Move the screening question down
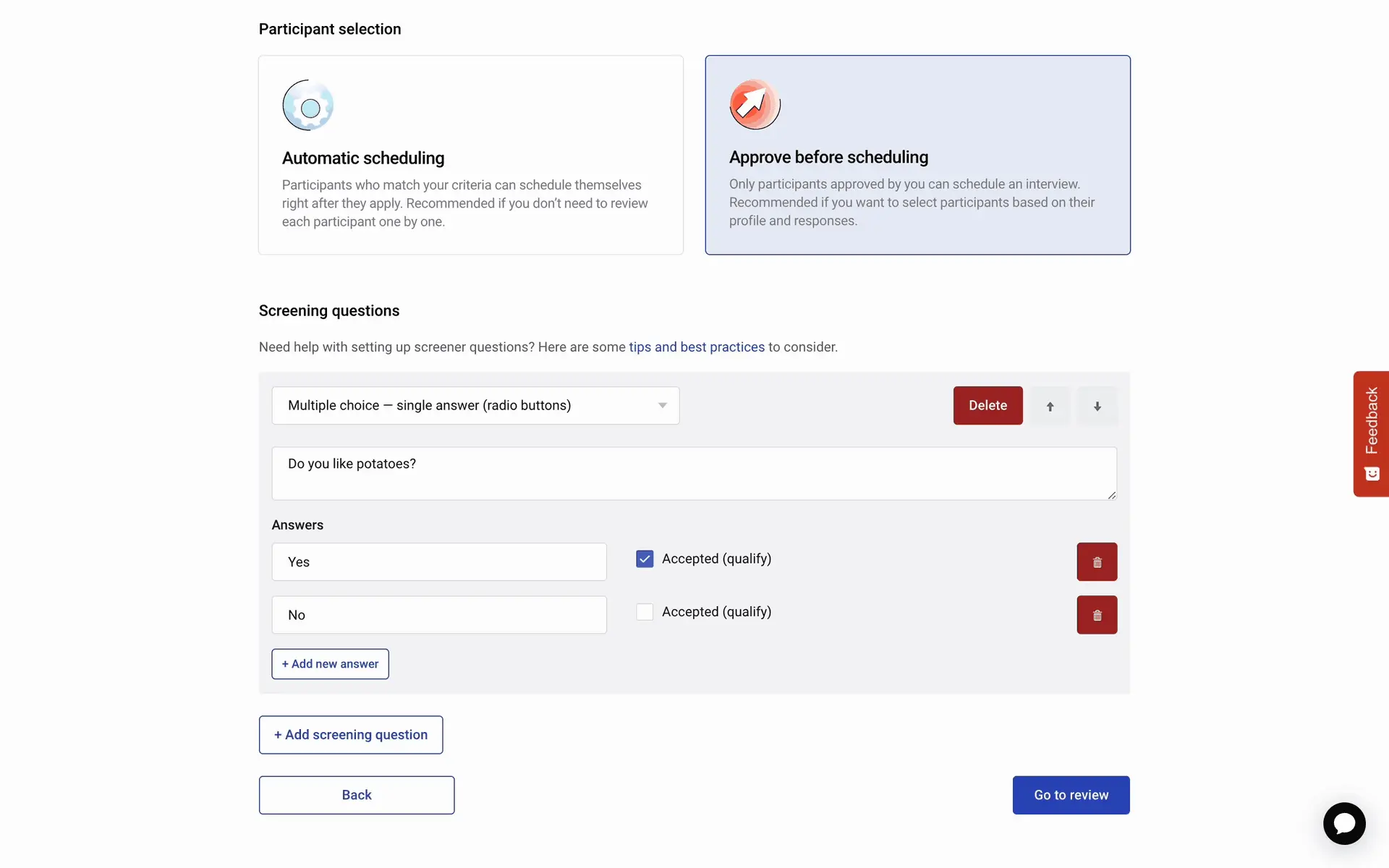The height and width of the screenshot is (868, 1389). [x=1097, y=406]
